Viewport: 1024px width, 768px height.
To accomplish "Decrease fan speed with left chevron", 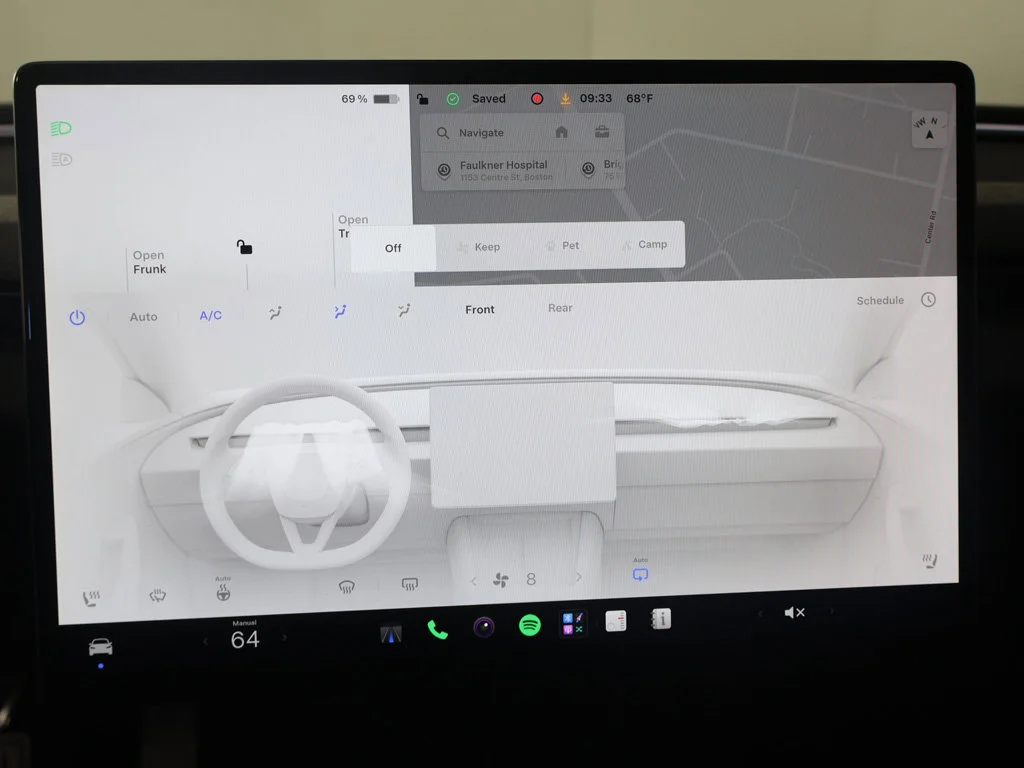I will pos(473,580).
